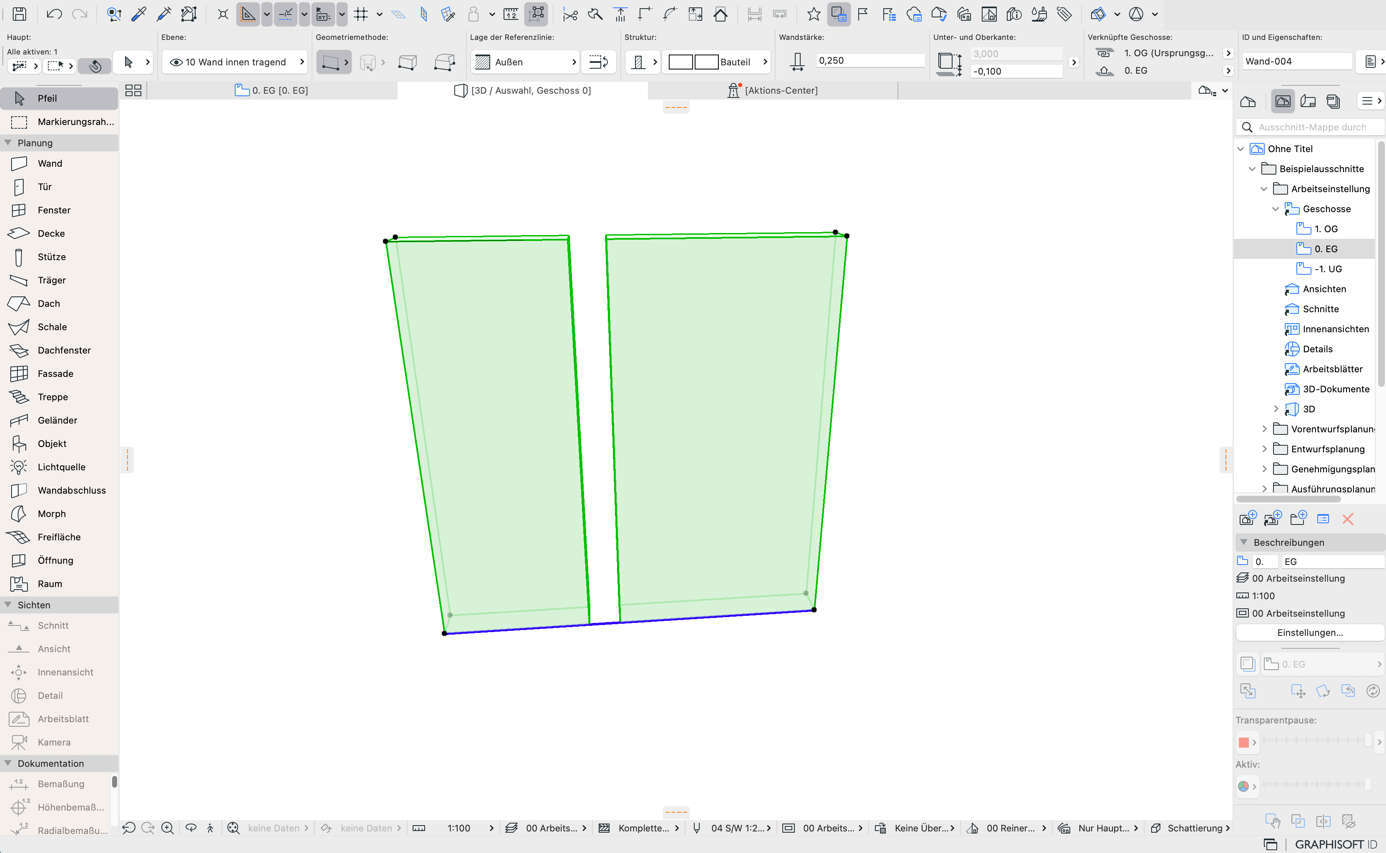
Task: Select the Freifläche mesh tool
Action: click(59, 537)
